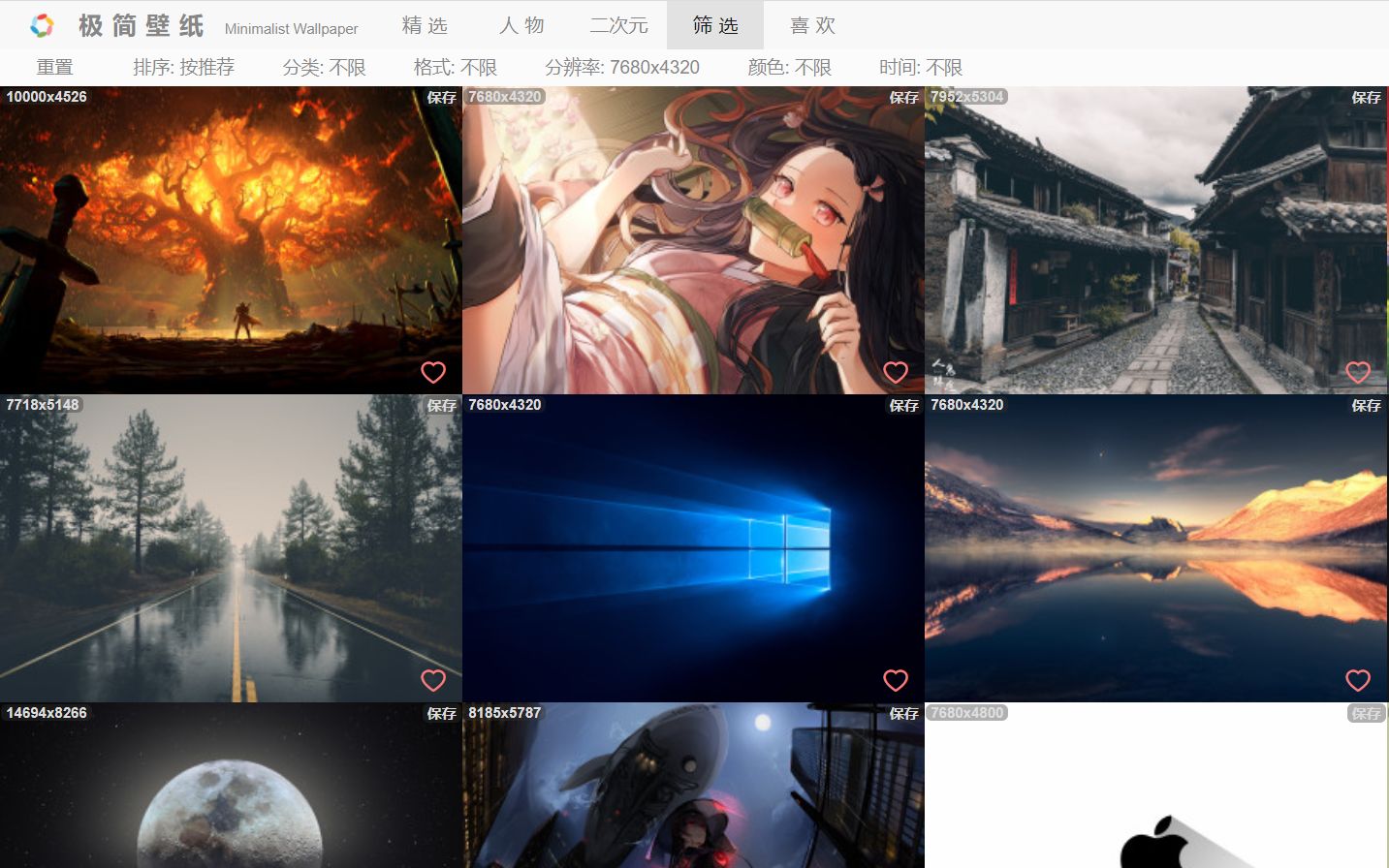Expand the 时间: 不限 filter
Viewport: 1389px width, 868px height.
point(920,67)
